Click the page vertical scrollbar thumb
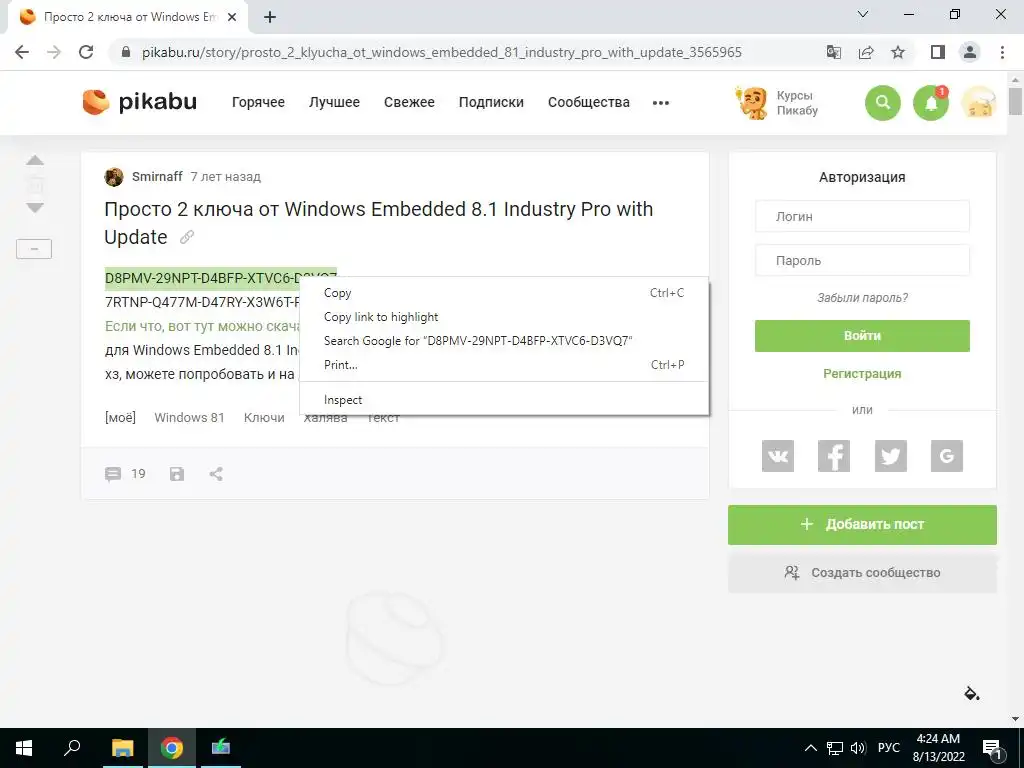The height and width of the screenshot is (768, 1024). click(x=1015, y=101)
